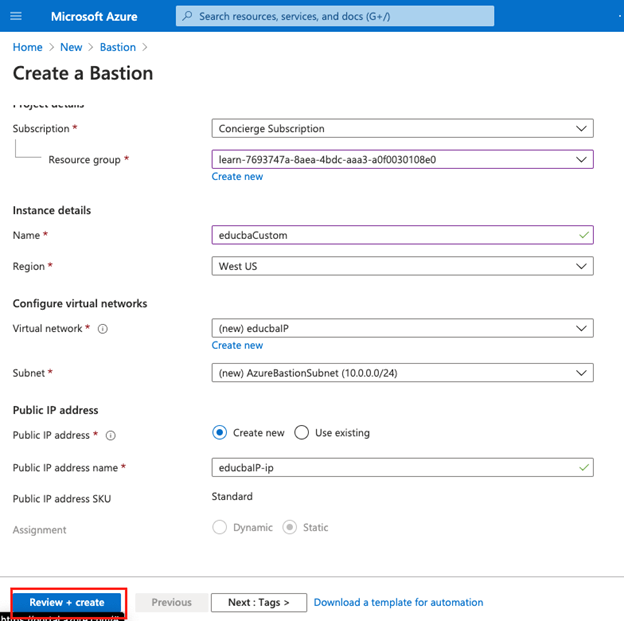Select the Create new public IP radio
This screenshot has height=621, width=624.
pos(220,433)
